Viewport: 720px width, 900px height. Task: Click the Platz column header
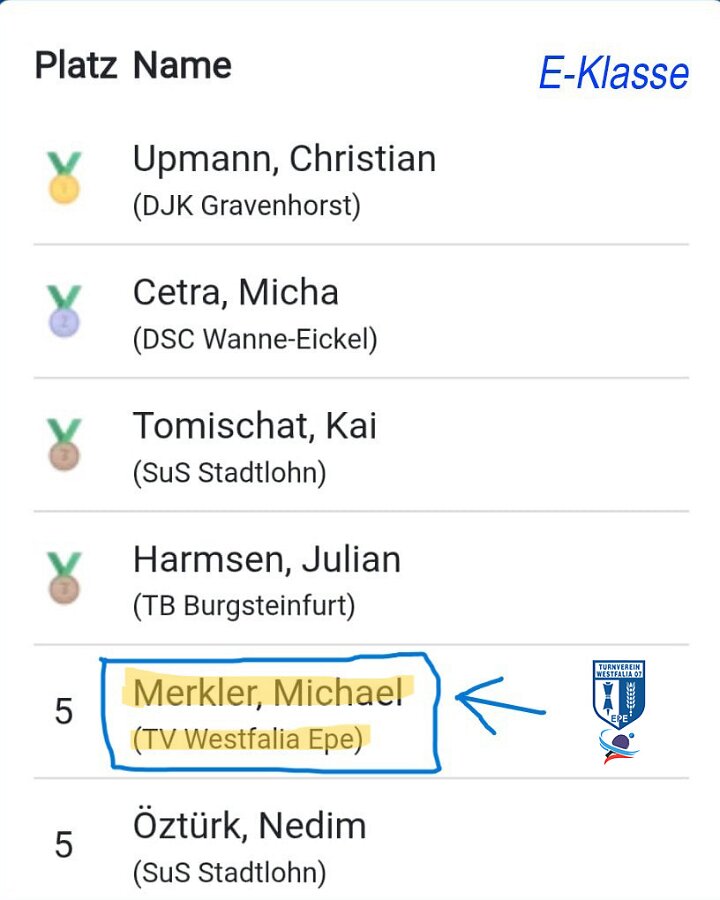click(76, 65)
